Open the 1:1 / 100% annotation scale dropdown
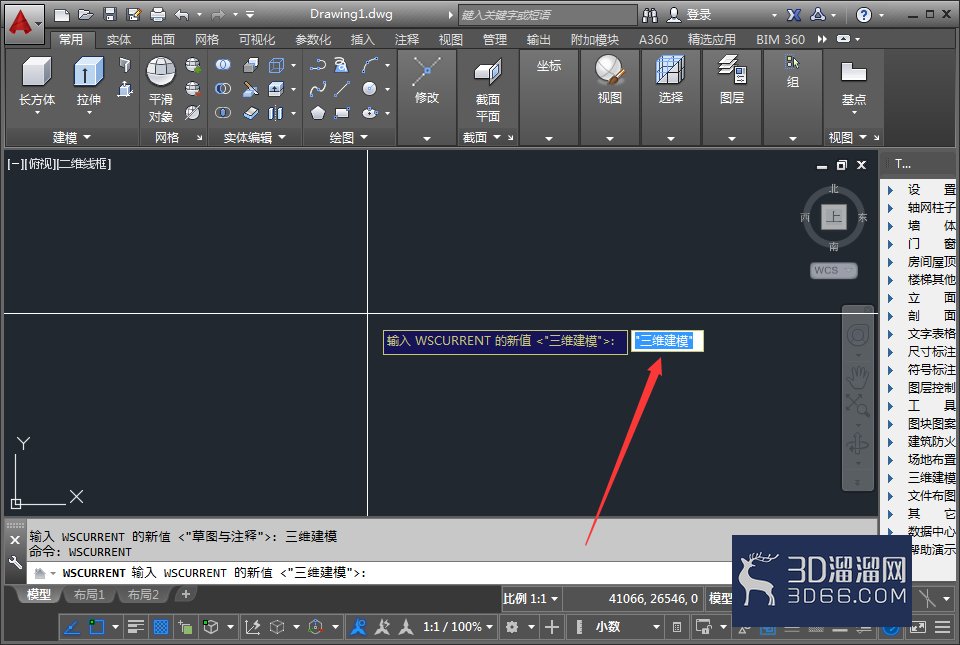This screenshot has height=645, width=960. coord(458,627)
